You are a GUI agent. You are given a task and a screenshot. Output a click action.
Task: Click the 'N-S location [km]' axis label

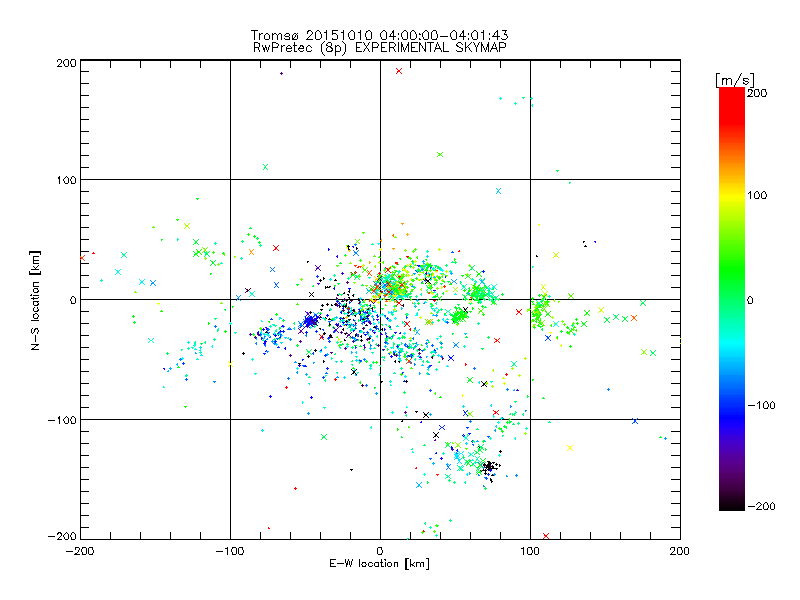(x=35, y=300)
